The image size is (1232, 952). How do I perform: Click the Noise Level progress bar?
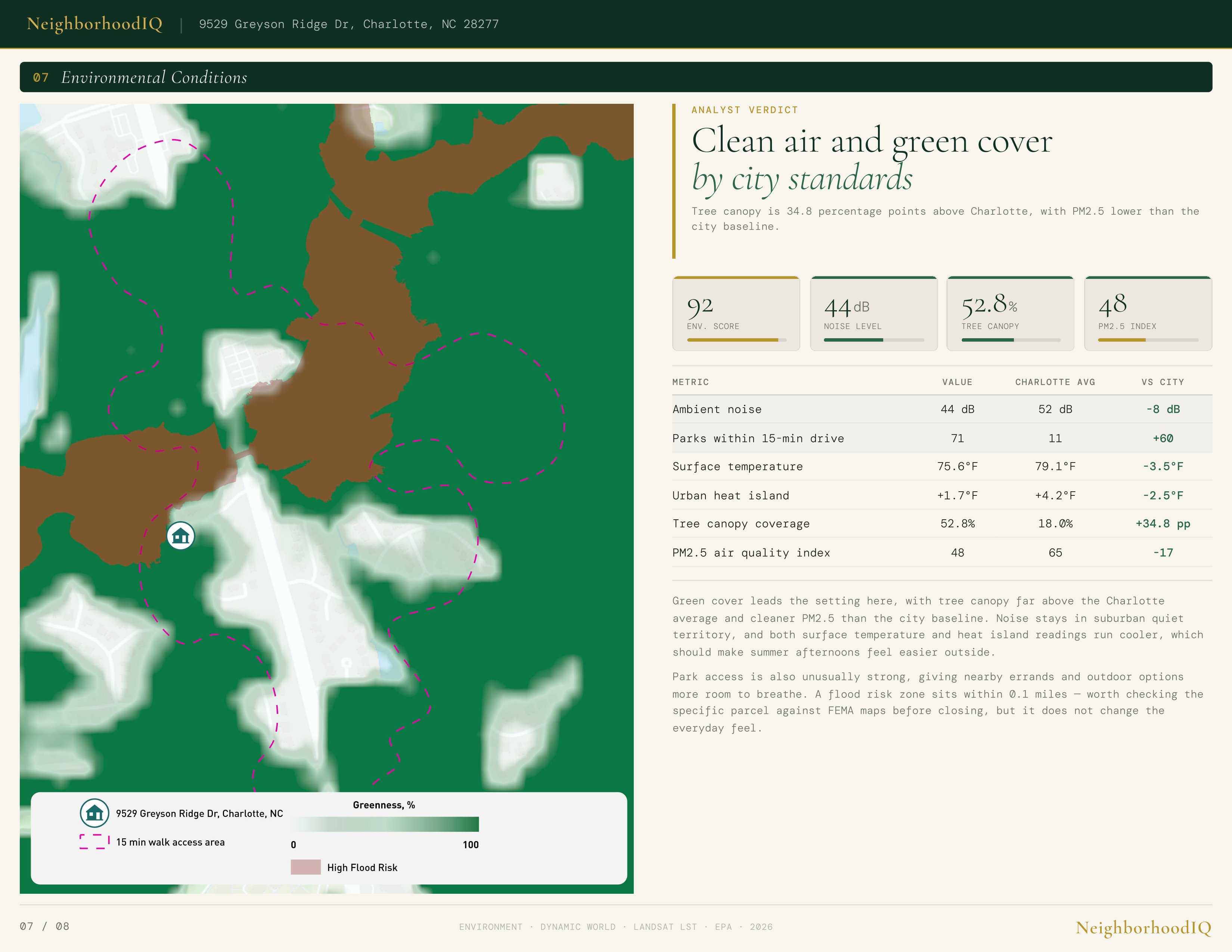point(874,340)
